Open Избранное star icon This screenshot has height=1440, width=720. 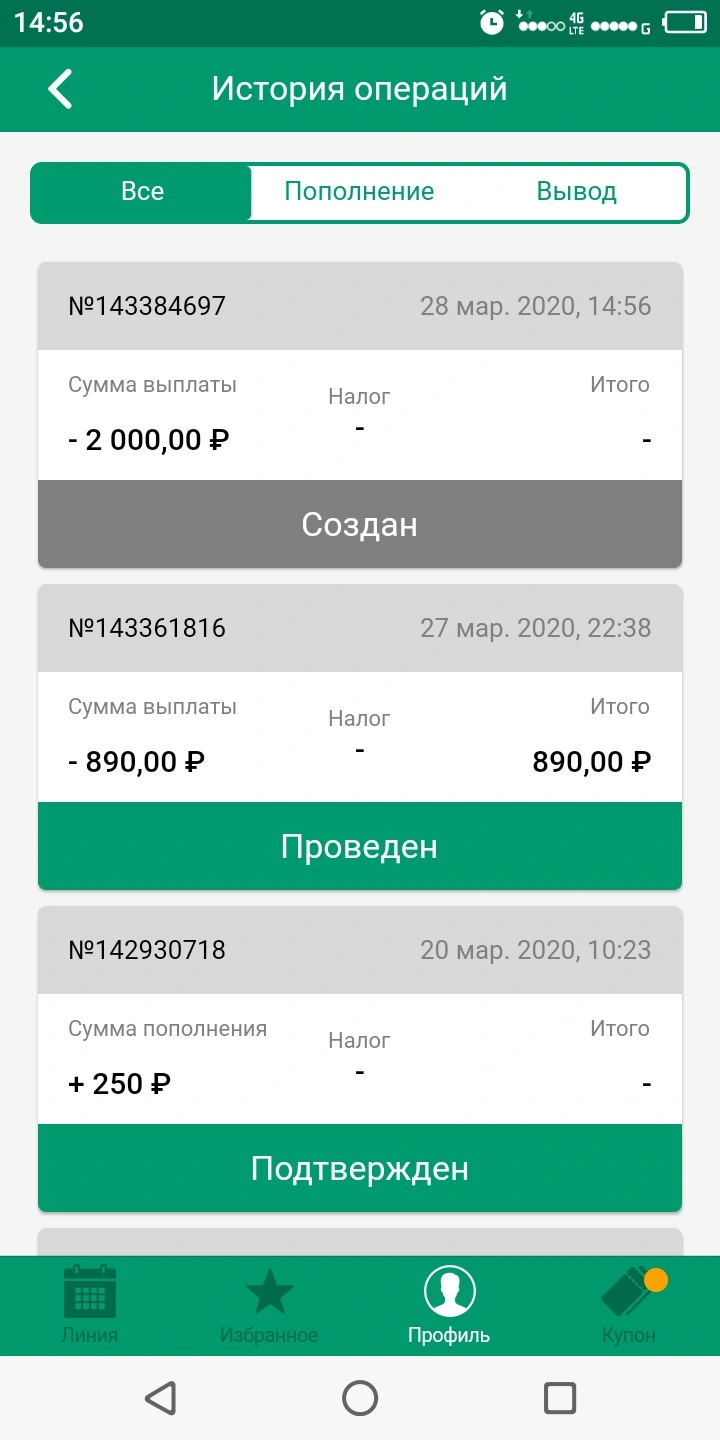point(270,1291)
